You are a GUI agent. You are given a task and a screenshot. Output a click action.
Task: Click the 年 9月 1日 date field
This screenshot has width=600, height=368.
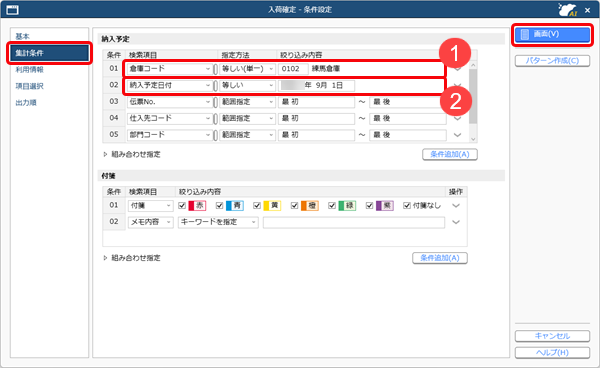316,85
